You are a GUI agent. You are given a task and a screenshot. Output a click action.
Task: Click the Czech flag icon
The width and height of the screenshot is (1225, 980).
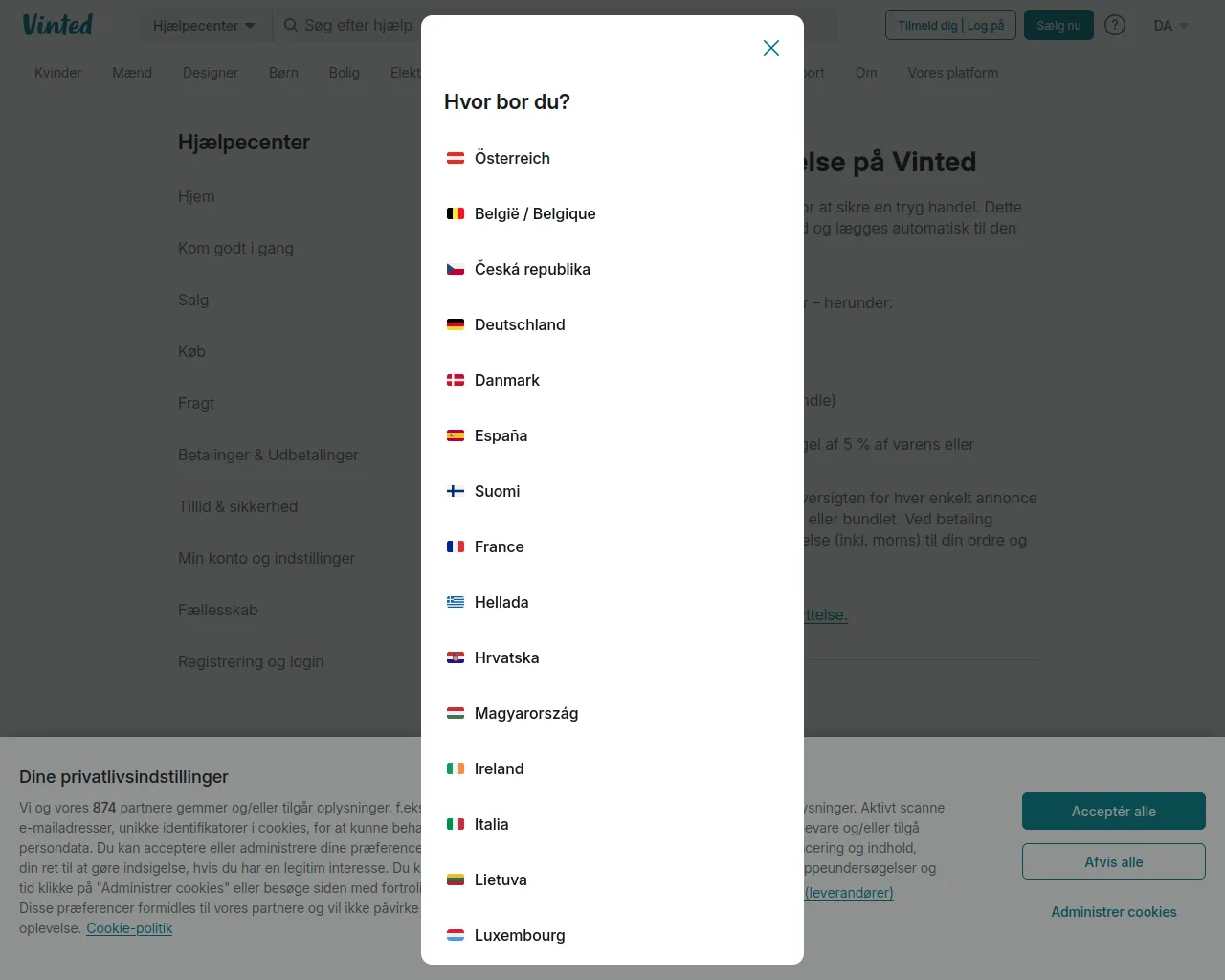coord(456,269)
